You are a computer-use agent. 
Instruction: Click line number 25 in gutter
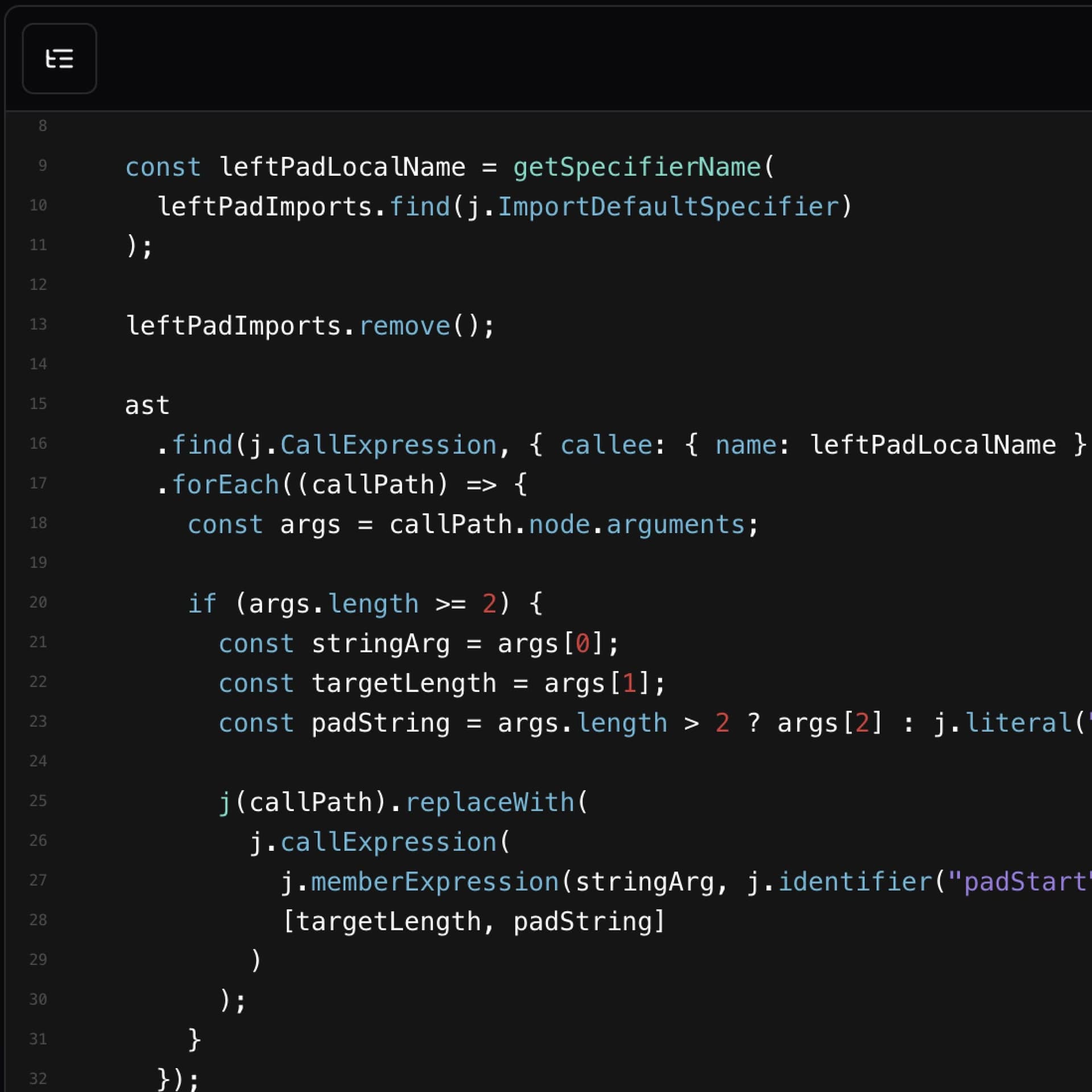(38, 801)
